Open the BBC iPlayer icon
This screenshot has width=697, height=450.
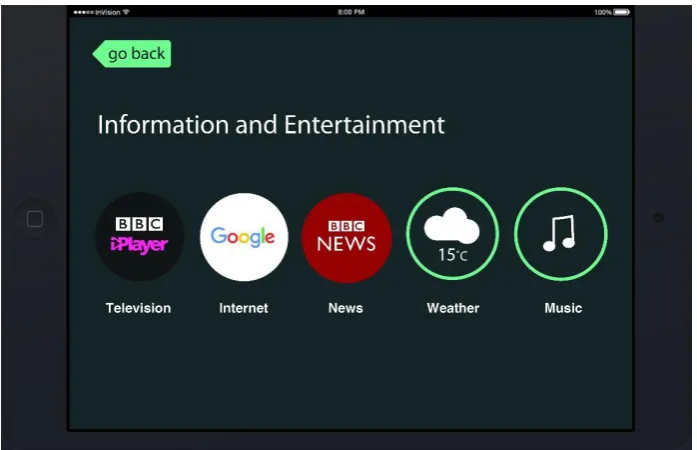140,237
